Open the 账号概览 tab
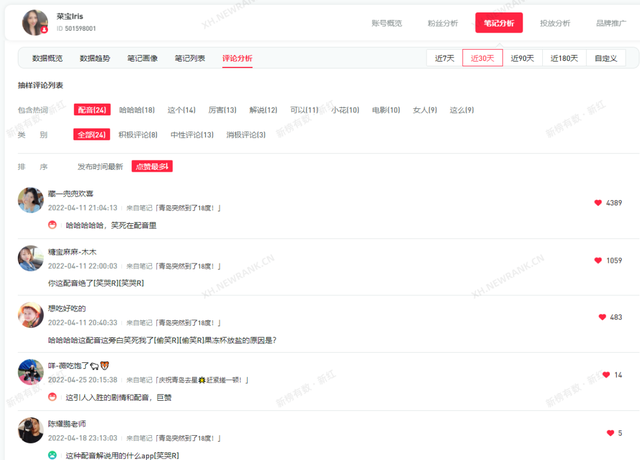Image resolution: width=640 pixels, height=460 pixels. 387,23
